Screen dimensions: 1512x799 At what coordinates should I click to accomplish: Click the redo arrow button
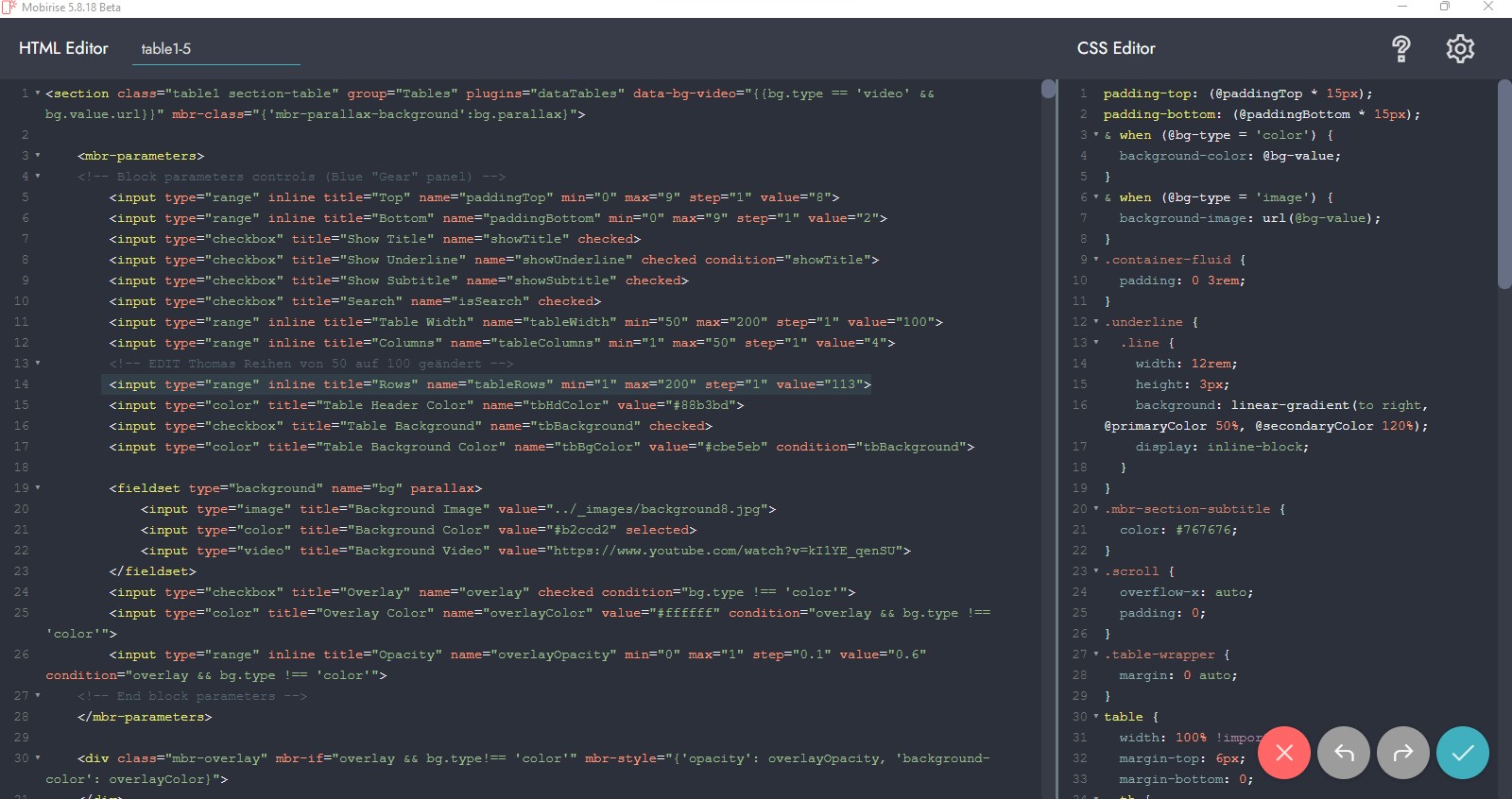pos(1403,753)
